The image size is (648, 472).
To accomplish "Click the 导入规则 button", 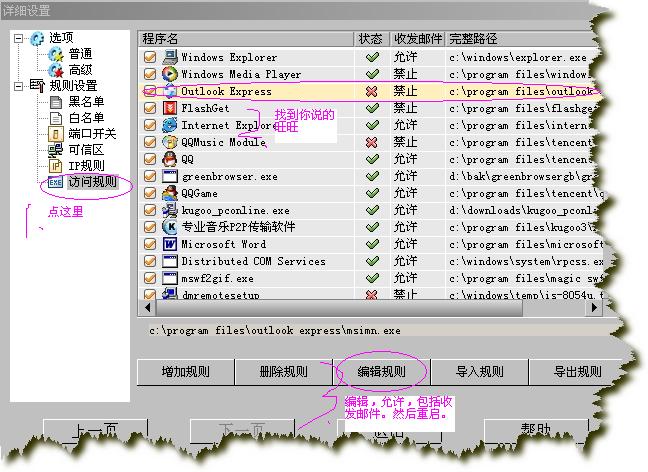I will click(479, 372).
